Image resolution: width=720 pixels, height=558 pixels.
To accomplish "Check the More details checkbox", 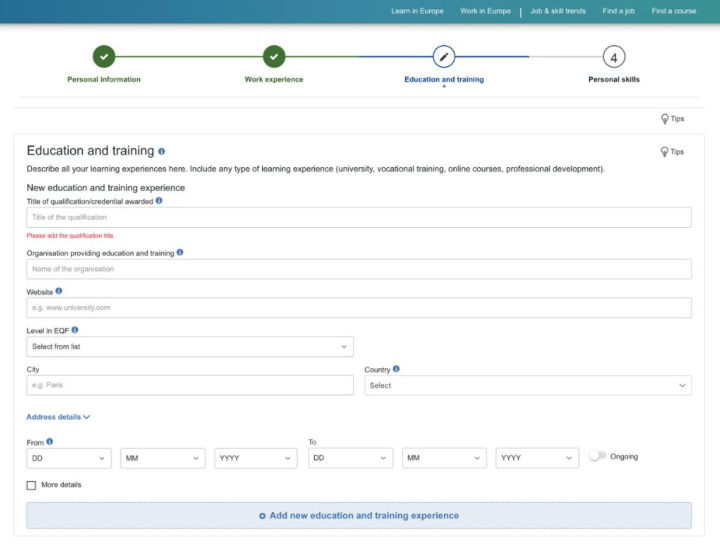I will pos(32,485).
